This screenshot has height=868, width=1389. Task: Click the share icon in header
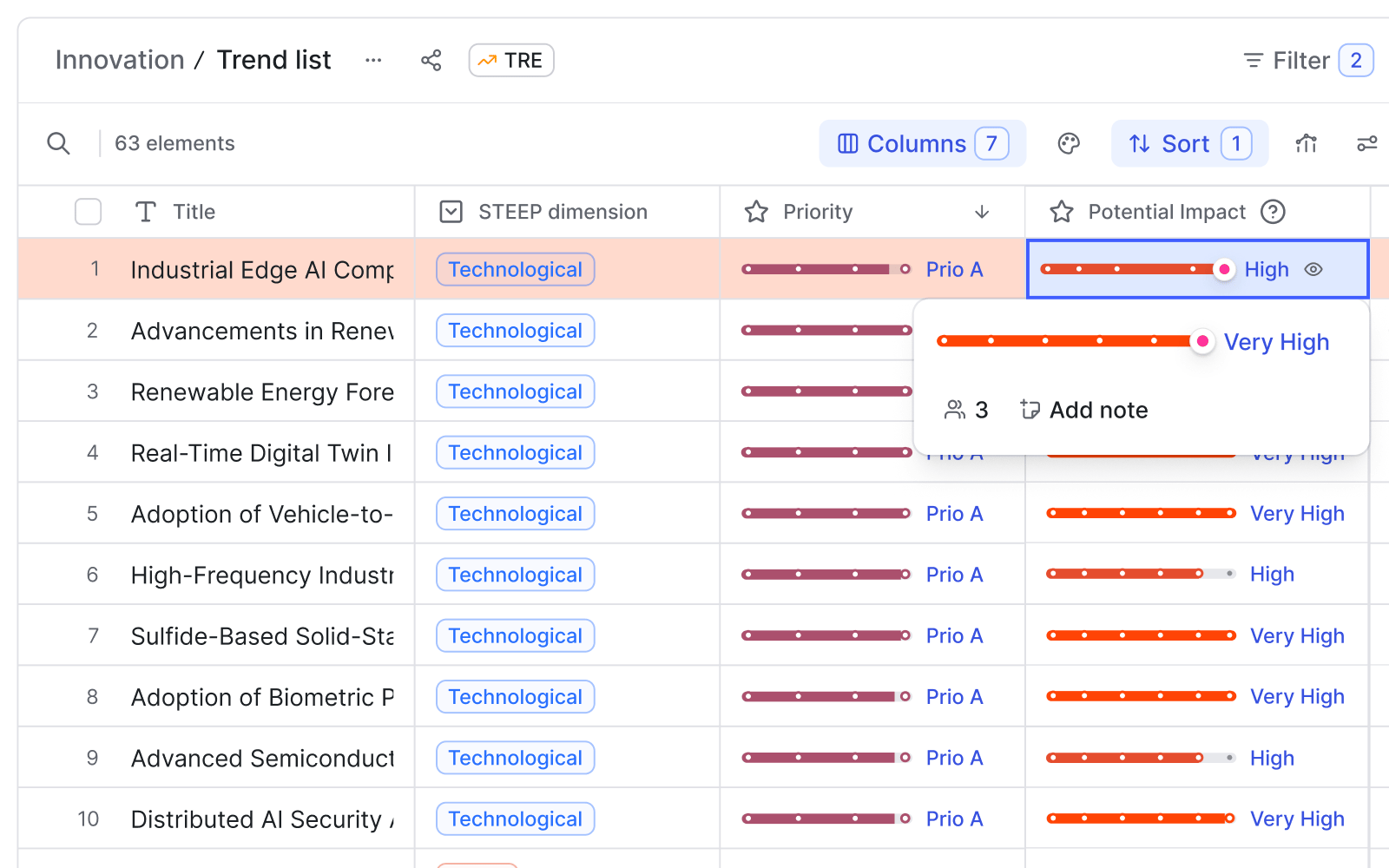[431, 60]
